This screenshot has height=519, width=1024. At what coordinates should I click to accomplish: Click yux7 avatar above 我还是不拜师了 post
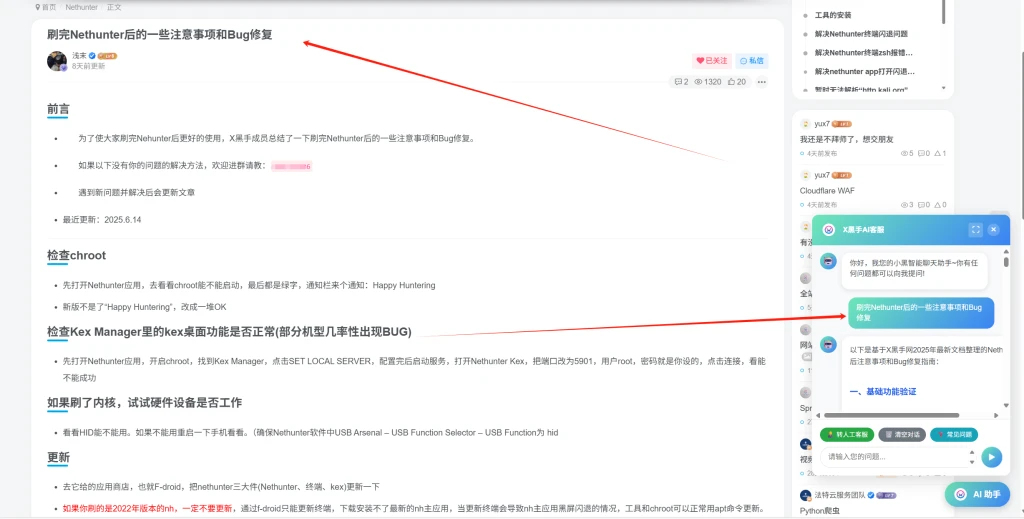pos(805,123)
